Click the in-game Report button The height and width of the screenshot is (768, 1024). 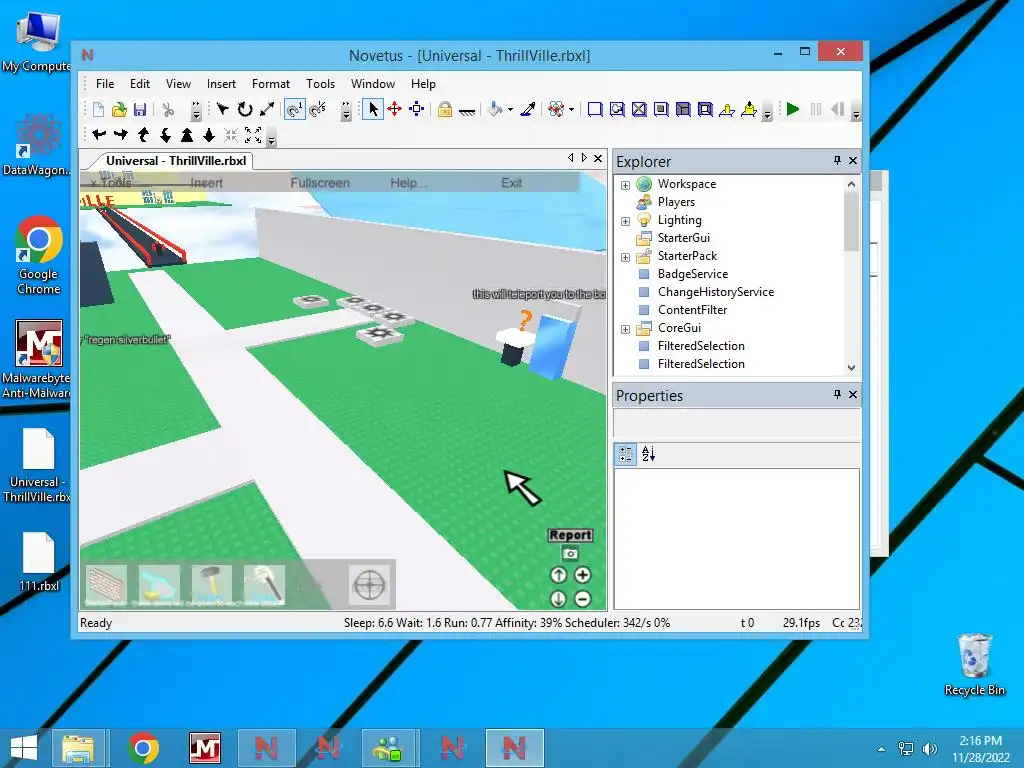click(x=570, y=535)
